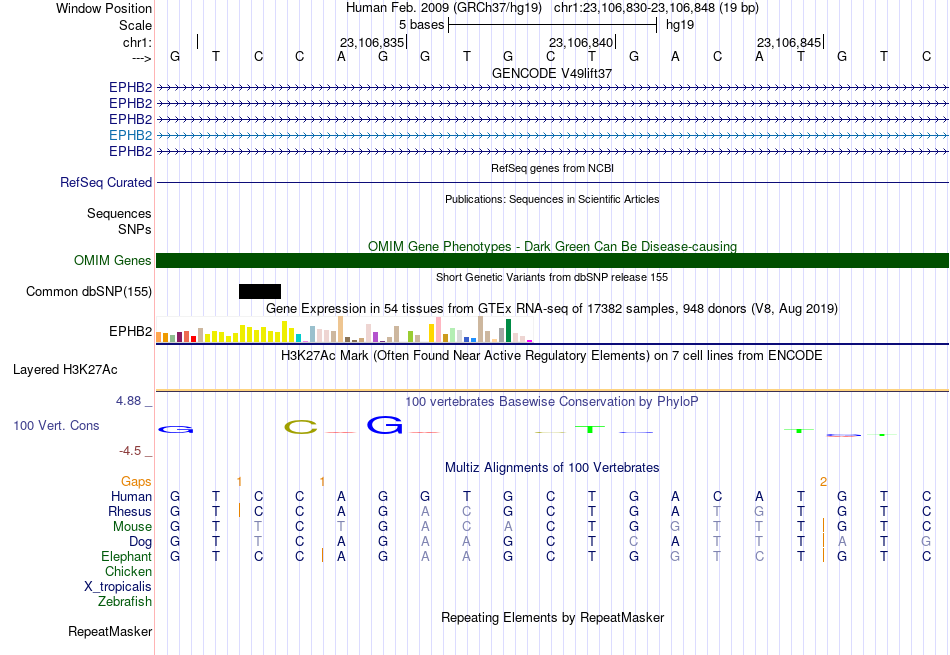Click the SNPs track label
The height and width of the screenshot is (655, 950).
tap(135, 229)
